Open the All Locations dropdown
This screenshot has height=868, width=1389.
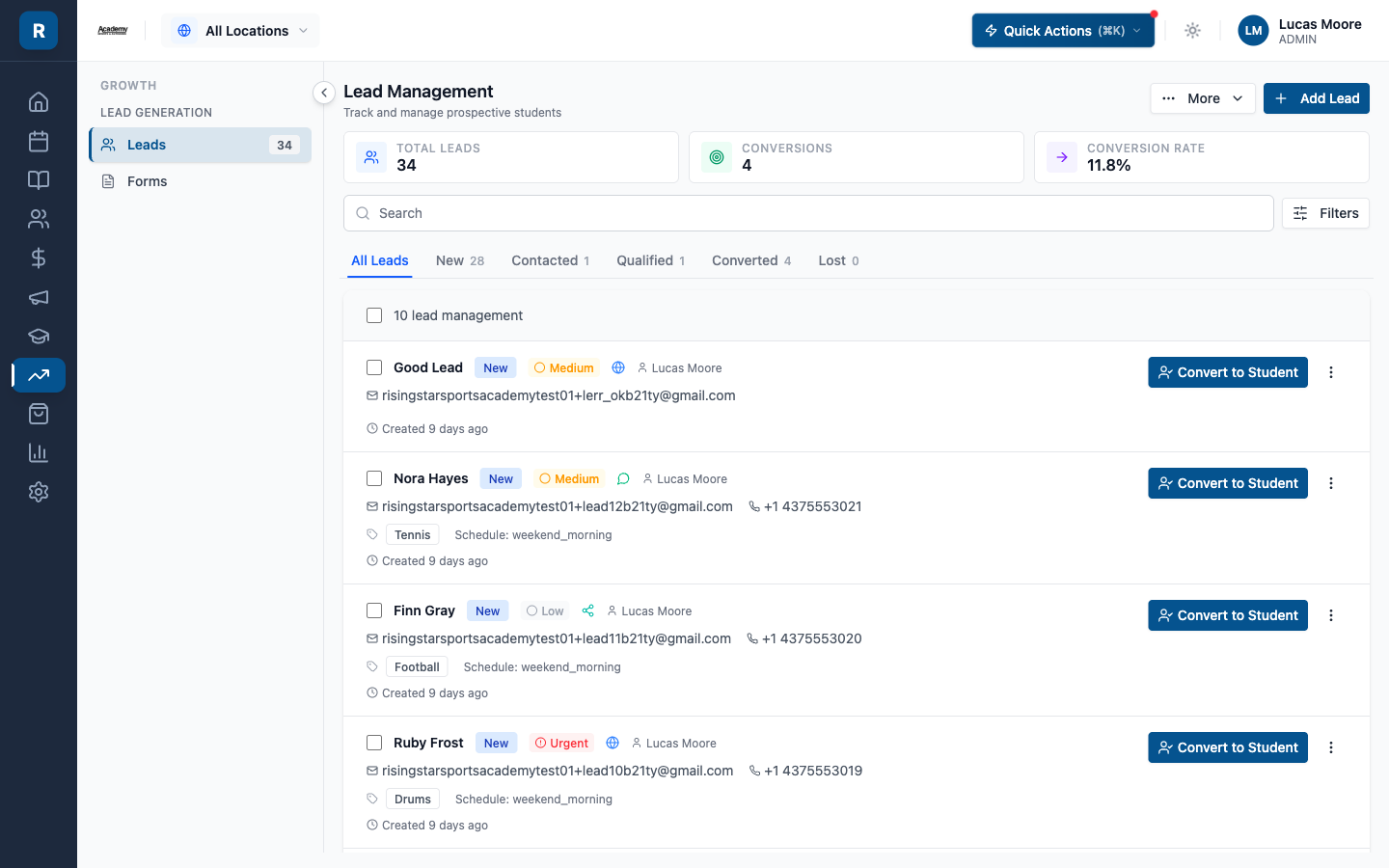(241, 31)
